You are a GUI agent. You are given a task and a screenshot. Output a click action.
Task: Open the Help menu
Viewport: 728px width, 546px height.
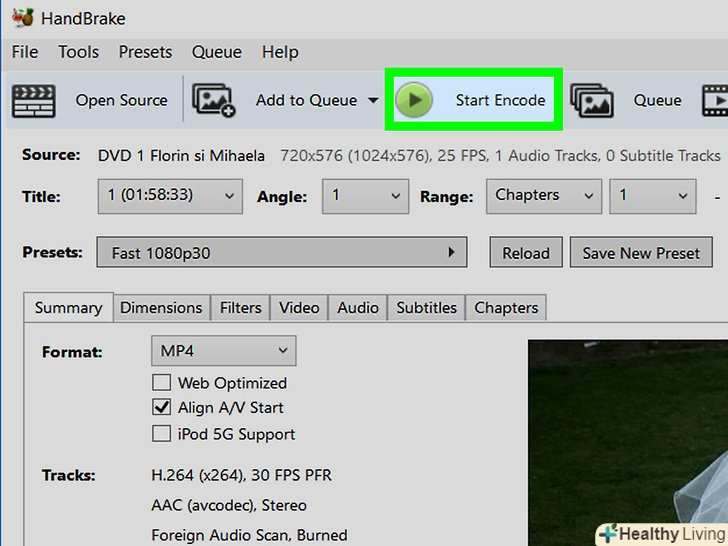(x=280, y=52)
